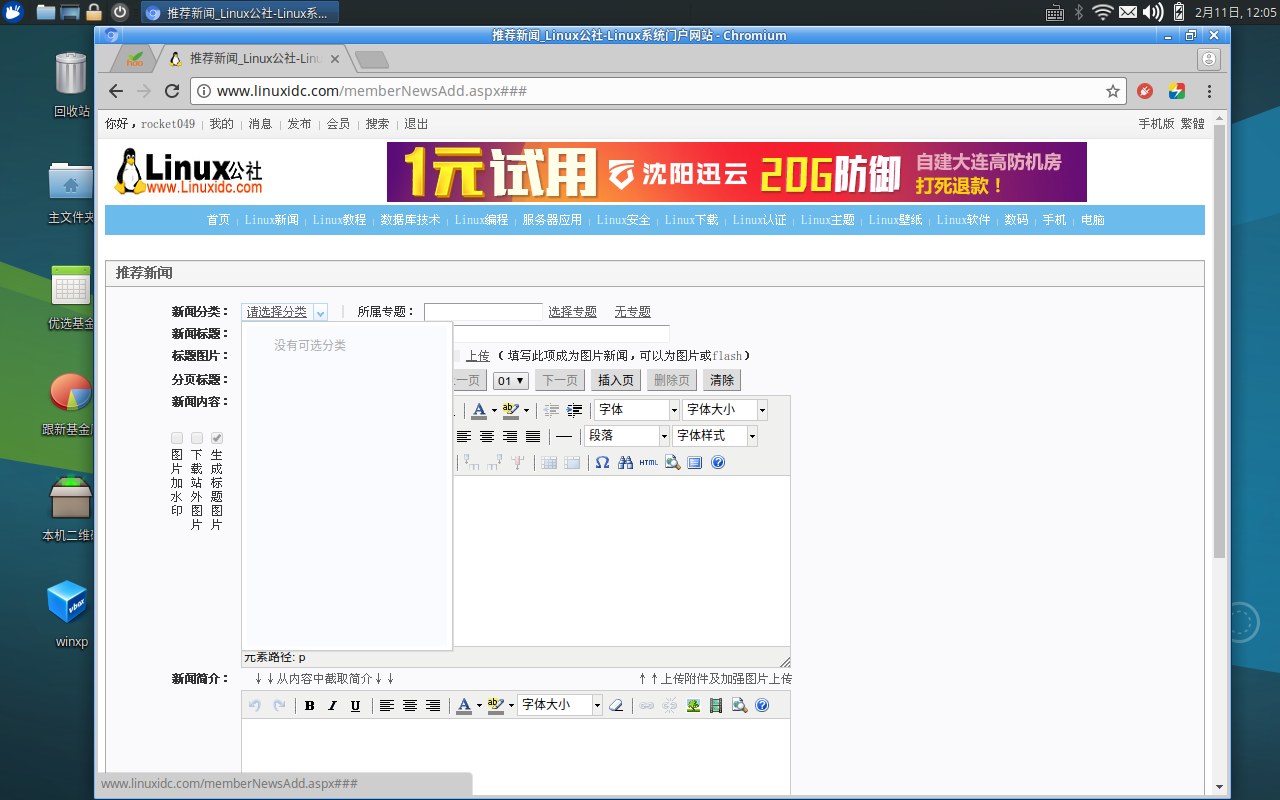The image size is (1280, 800).
Task: Click the volume icon in system tray
Action: 1152,12
